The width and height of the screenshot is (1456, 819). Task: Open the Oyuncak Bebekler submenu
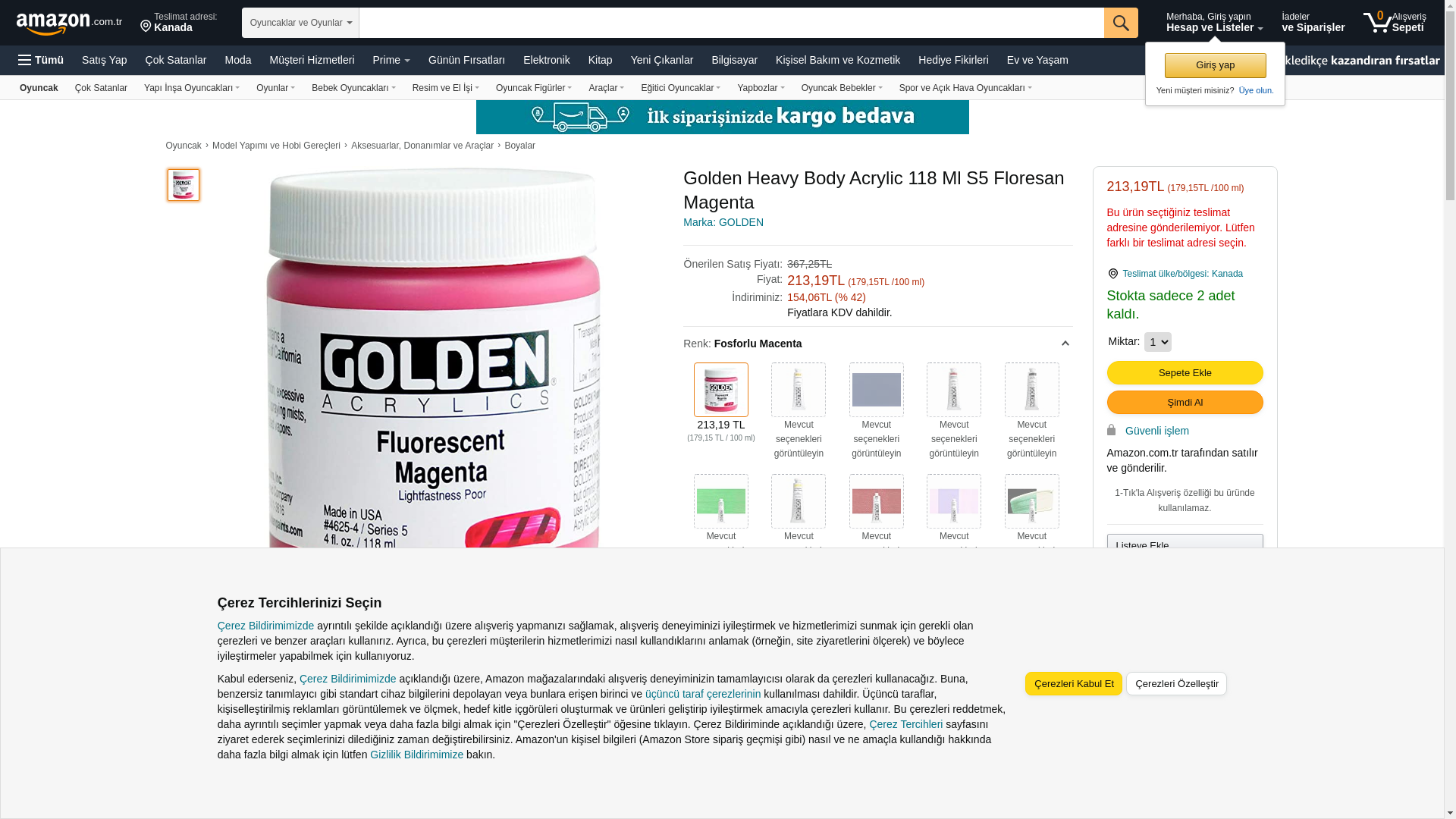842,88
